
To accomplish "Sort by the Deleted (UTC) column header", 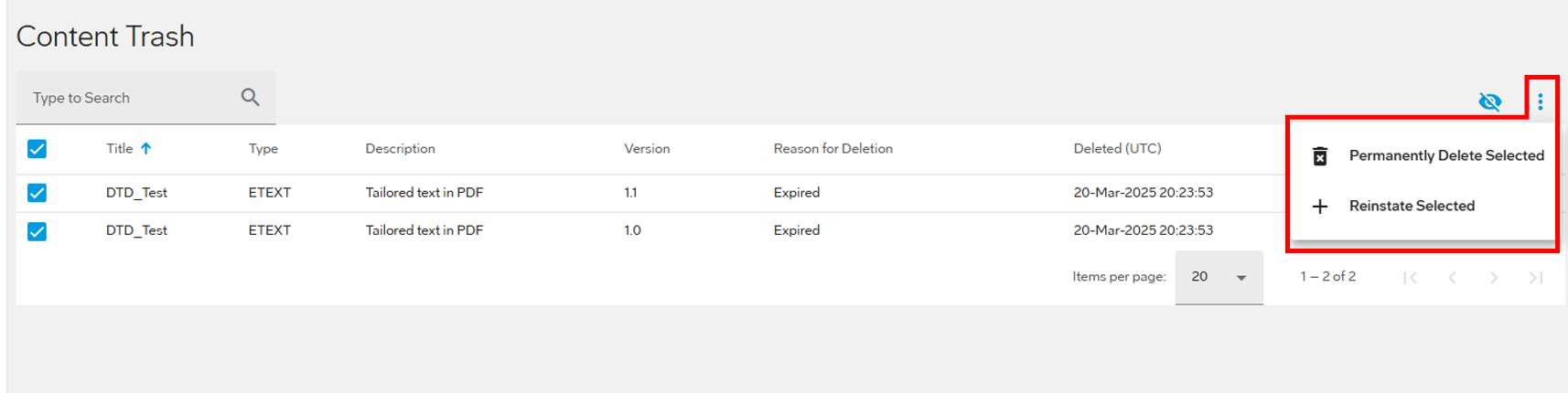I will click(x=1117, y=148).
